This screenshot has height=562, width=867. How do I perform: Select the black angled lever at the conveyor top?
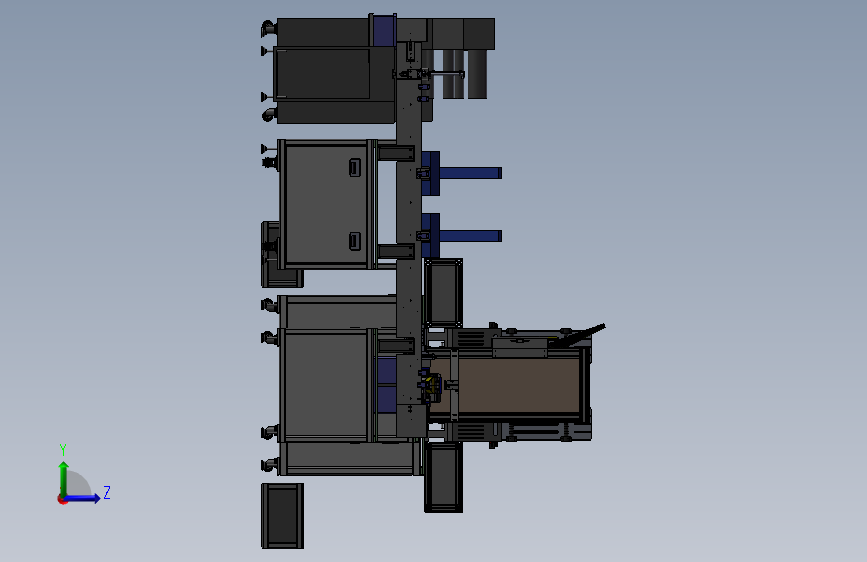click(578, 336)
